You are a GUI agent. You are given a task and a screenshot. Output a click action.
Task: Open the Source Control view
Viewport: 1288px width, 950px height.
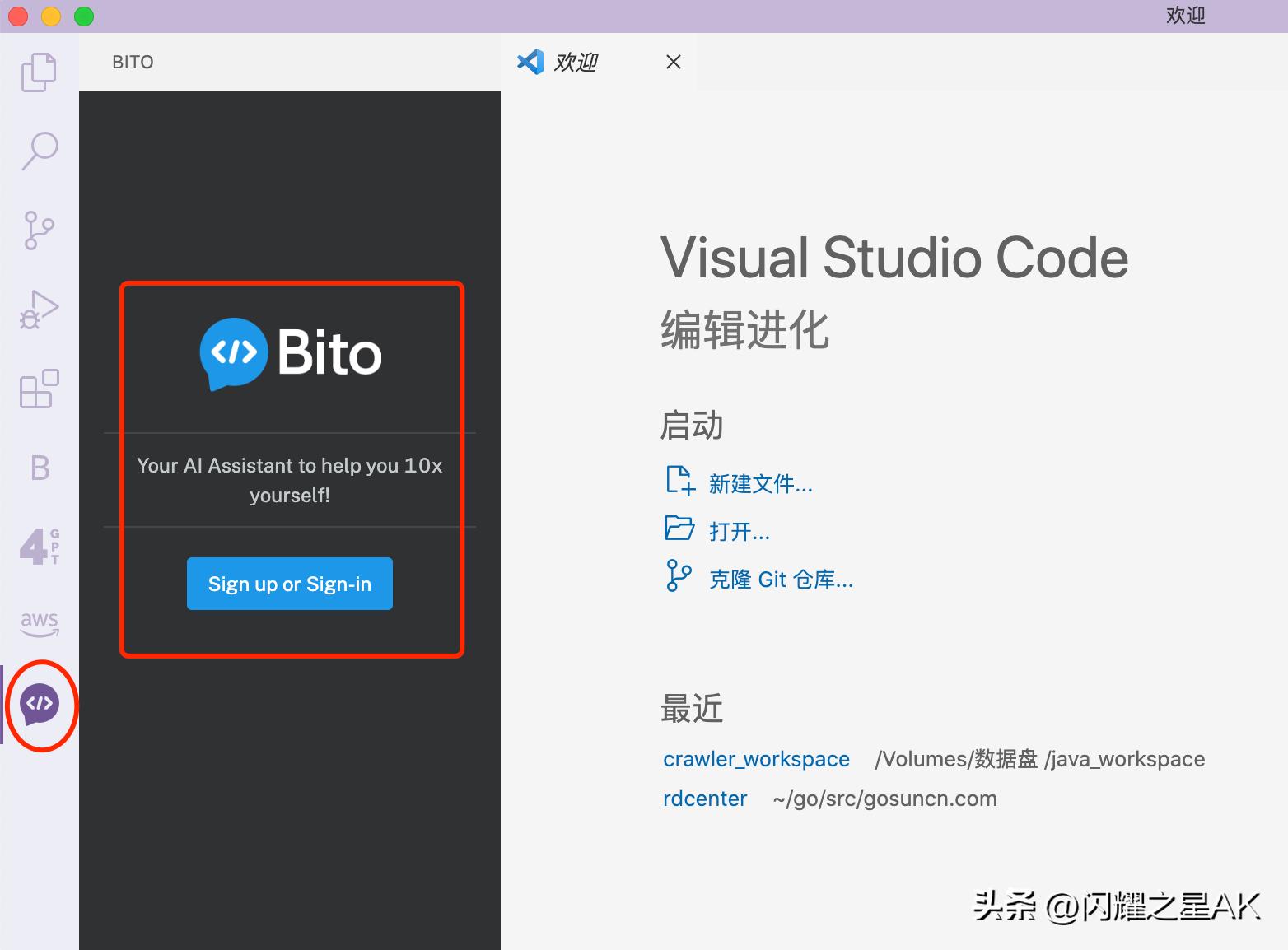39,230
